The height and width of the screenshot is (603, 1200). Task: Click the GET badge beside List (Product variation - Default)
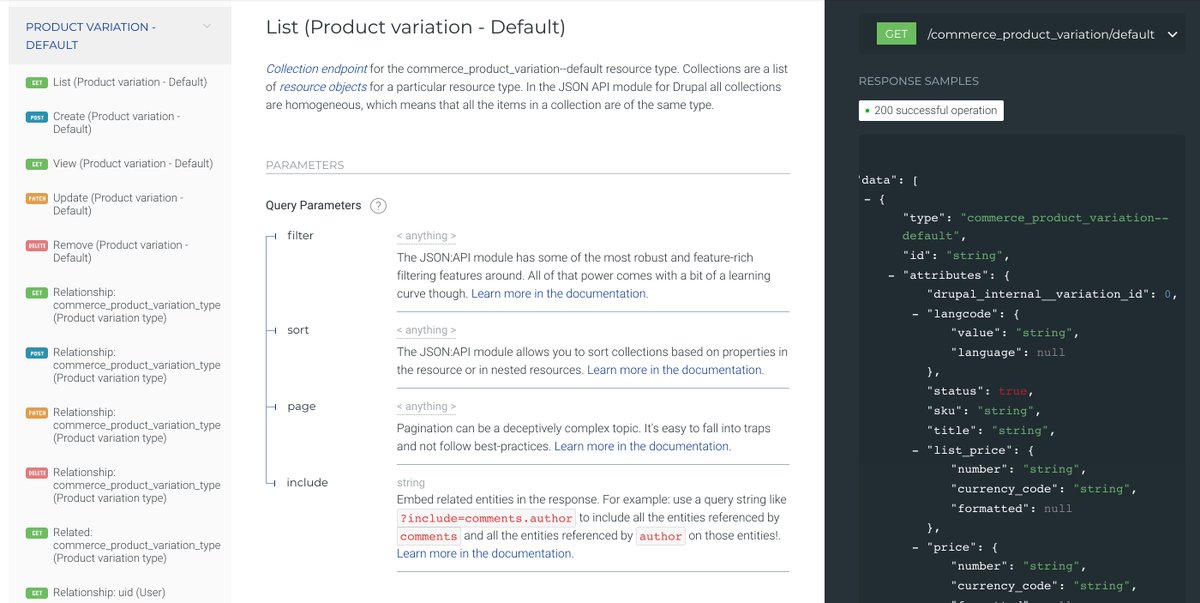pyautogui.click(x=37, y=82)
